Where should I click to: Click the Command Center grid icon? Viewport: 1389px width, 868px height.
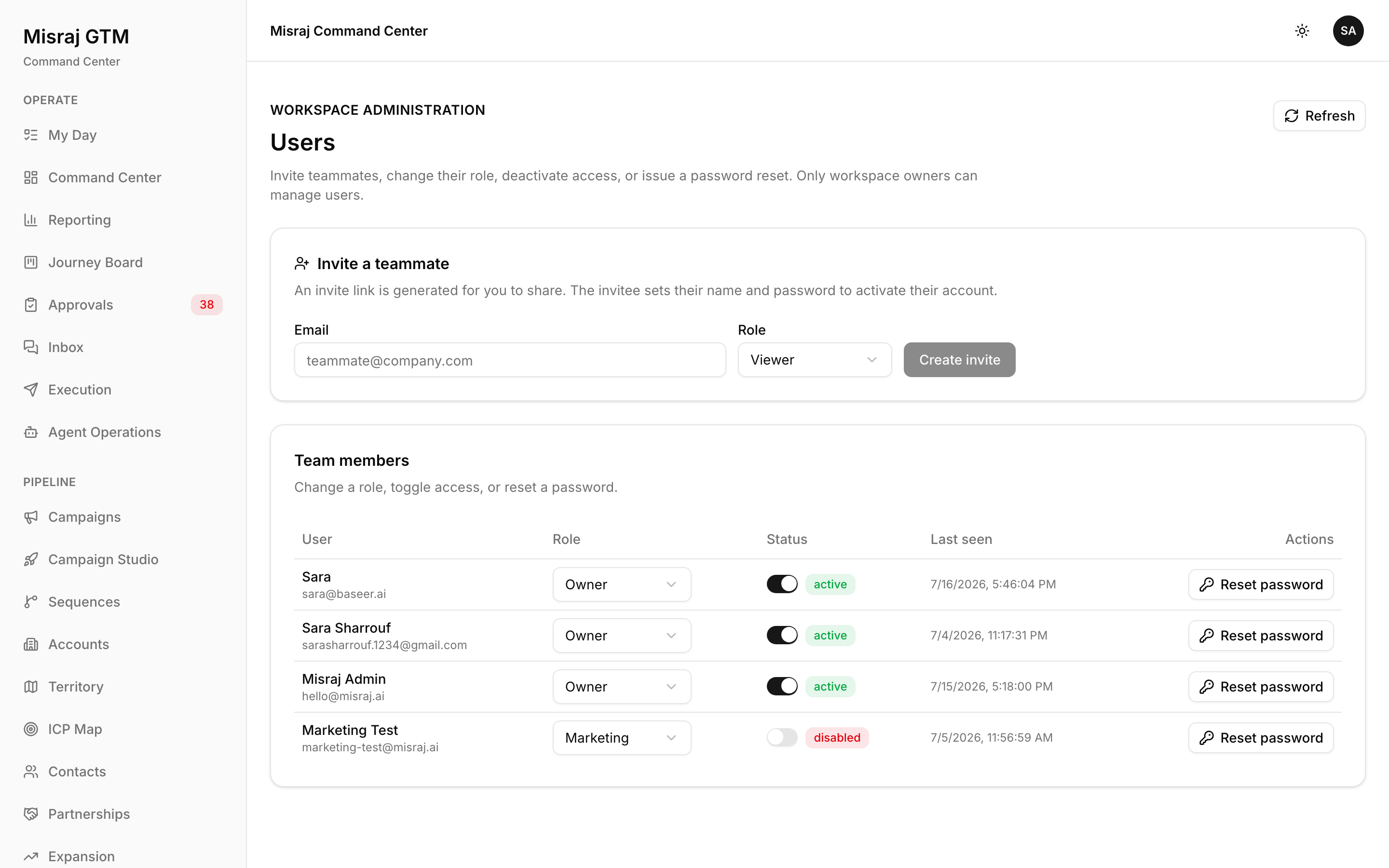click(31, 177)
